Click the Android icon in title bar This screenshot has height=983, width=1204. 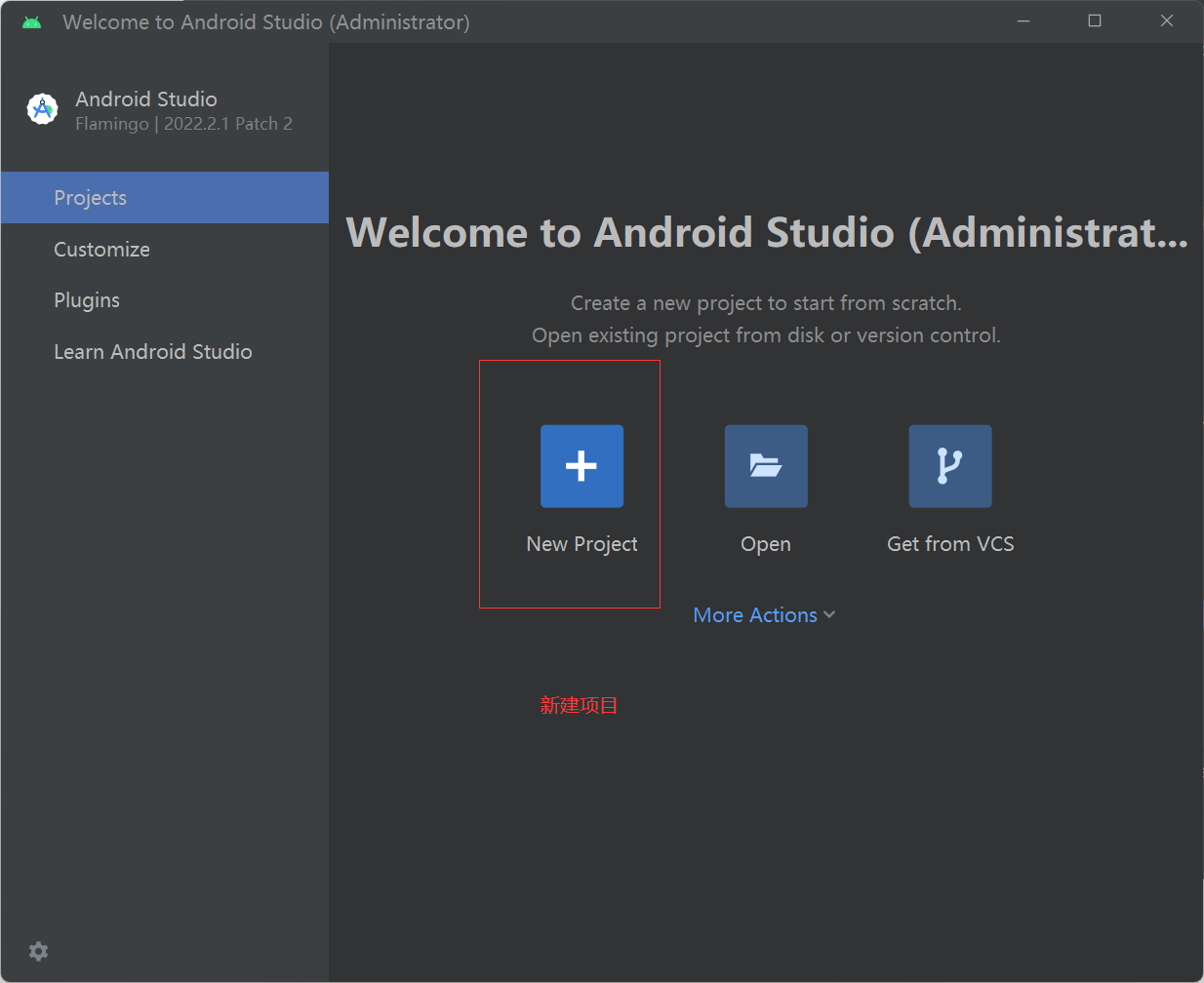32,22
